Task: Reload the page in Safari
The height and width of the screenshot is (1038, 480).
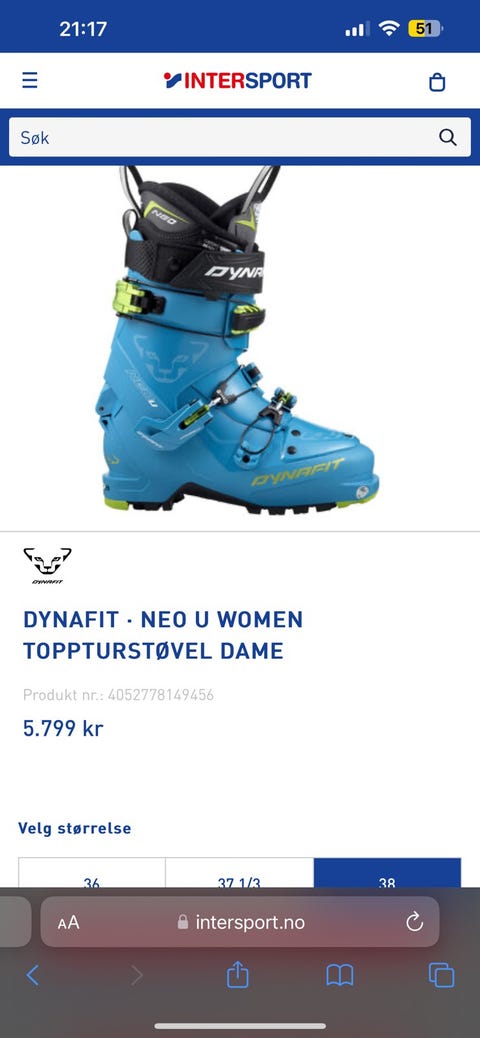Action: 414,921
